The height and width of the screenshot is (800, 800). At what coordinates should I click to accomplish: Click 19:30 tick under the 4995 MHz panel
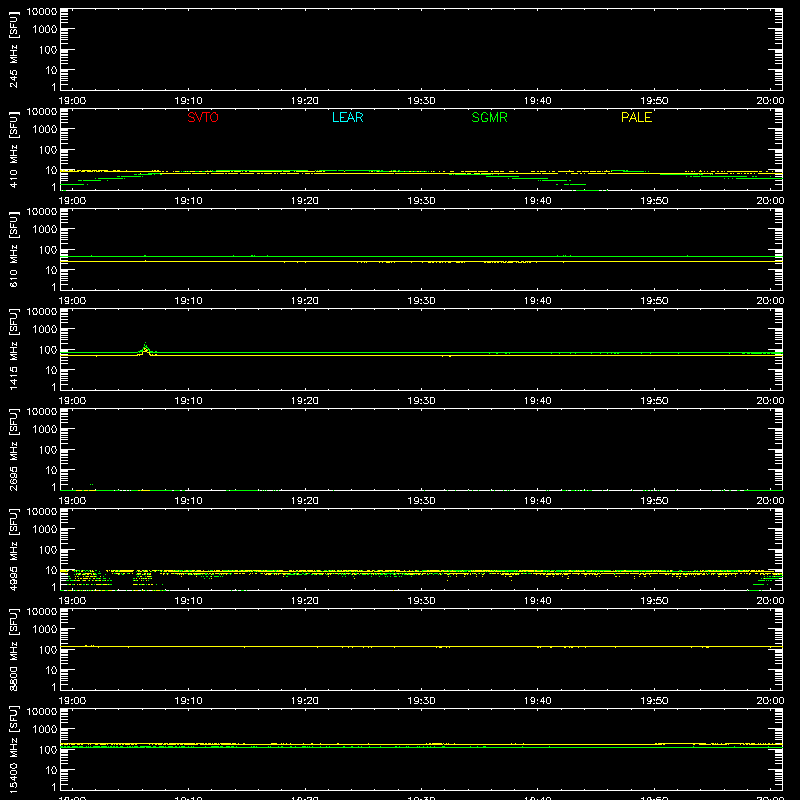(x=421, y=601)
